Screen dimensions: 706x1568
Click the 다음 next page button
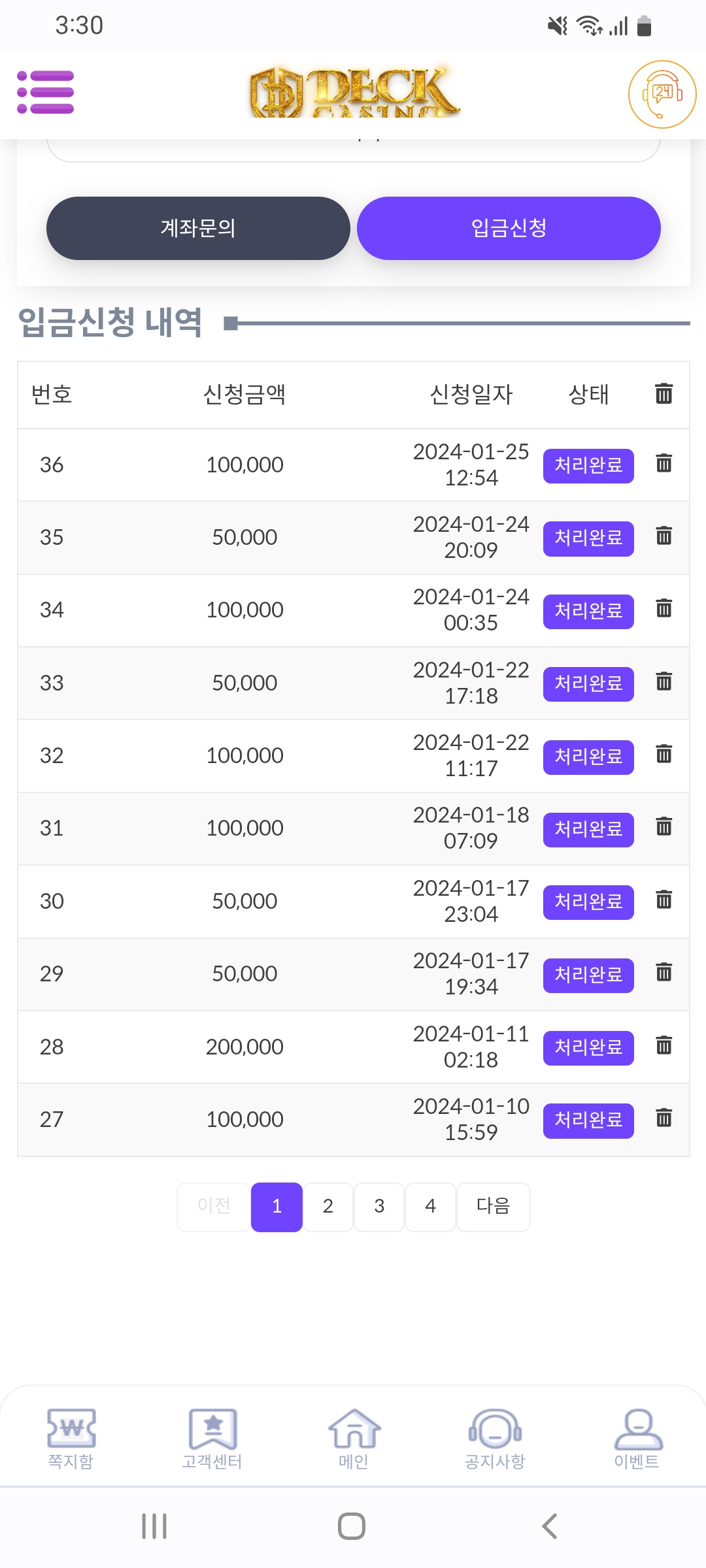493,1207
